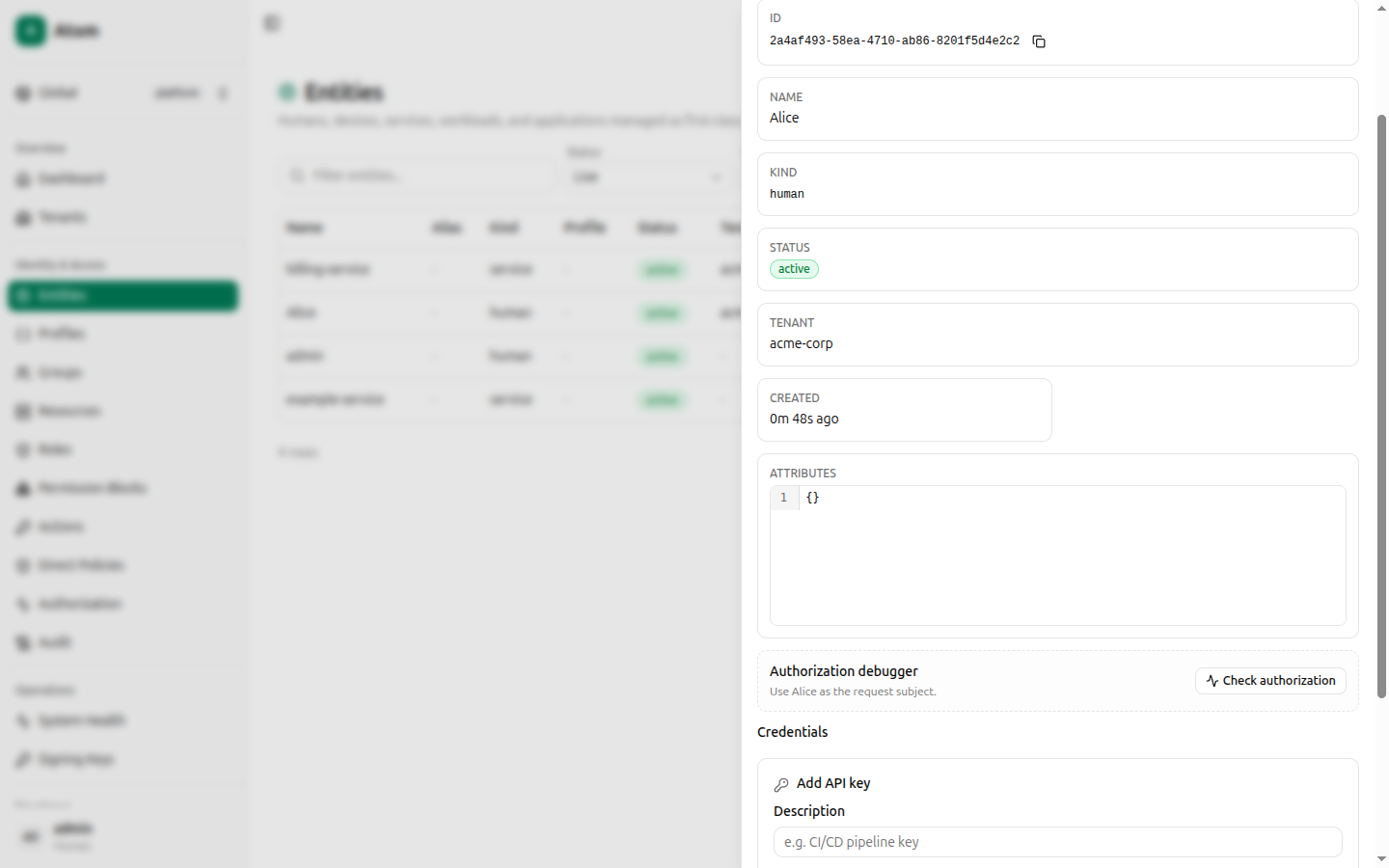Screen dimensions: 1389x868
Task: Click the Authorization debugger heading
Action: [844, 671]
